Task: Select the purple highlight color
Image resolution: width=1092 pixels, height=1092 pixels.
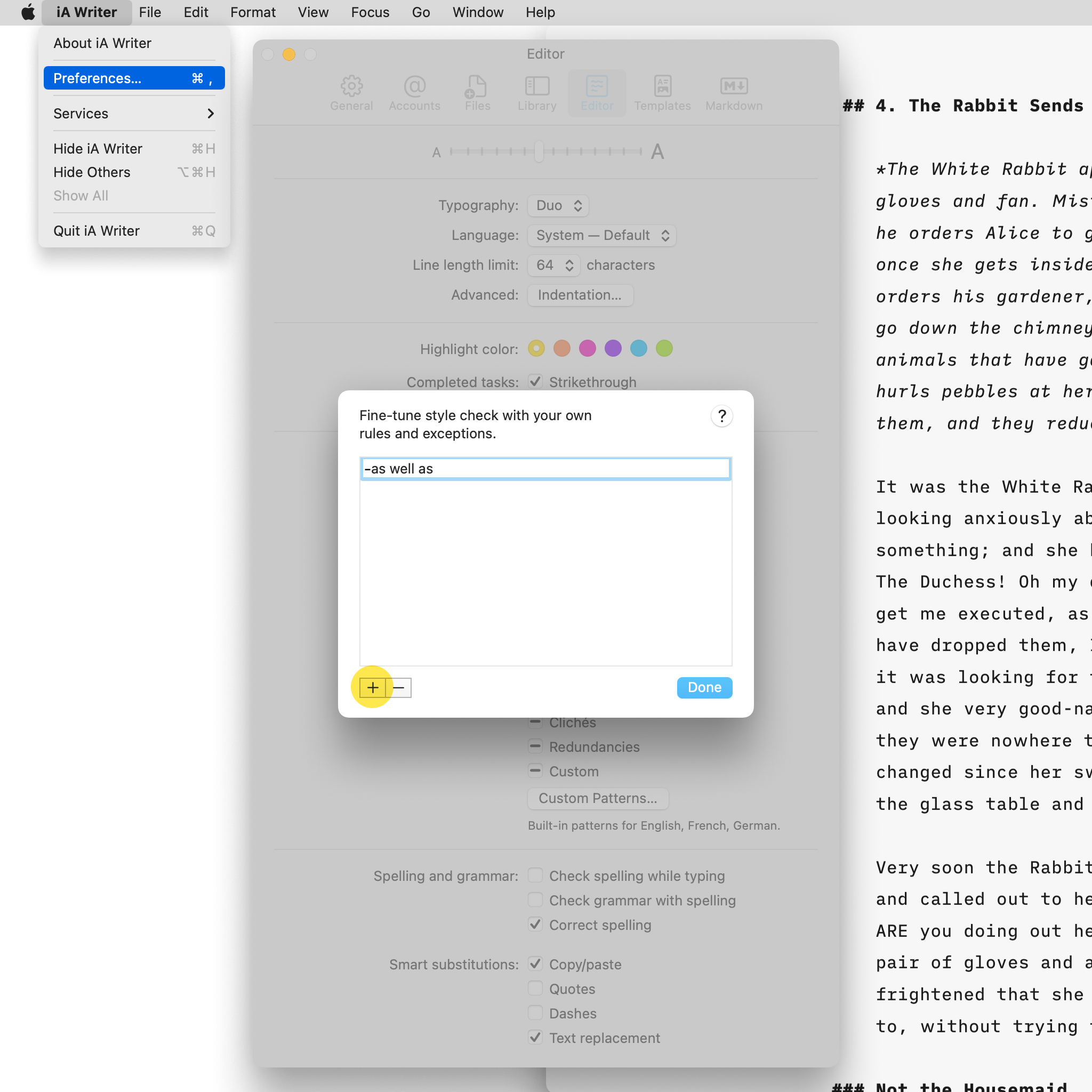Action: pos(613,348)
